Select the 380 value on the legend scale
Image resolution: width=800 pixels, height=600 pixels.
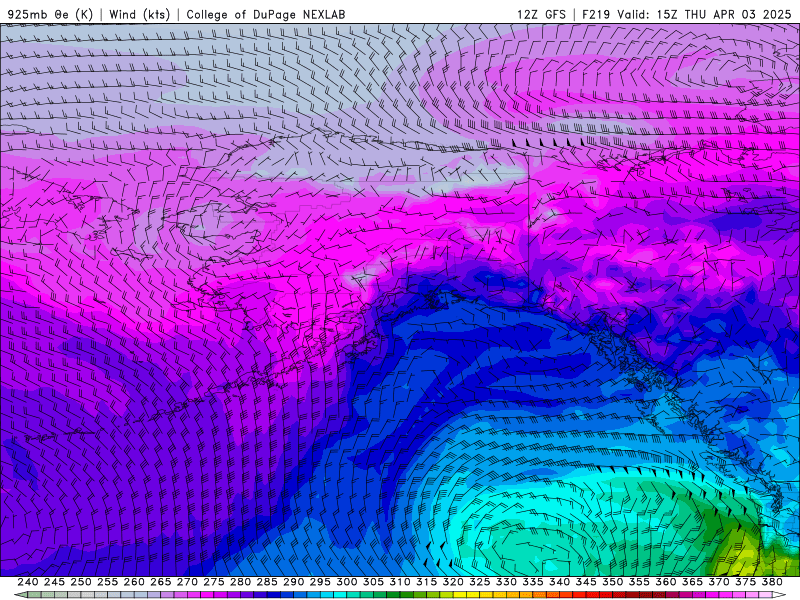pos(772,582)
